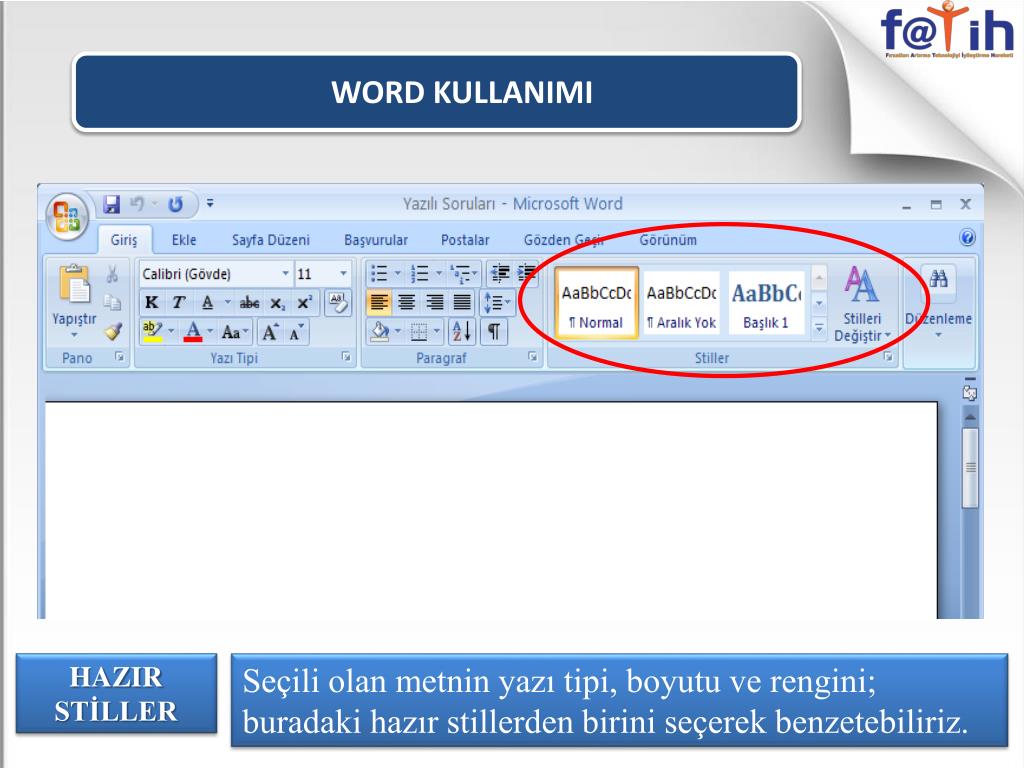Switch to the Giriş tab
Viewport: 1024px width, 768px height.
124,240
